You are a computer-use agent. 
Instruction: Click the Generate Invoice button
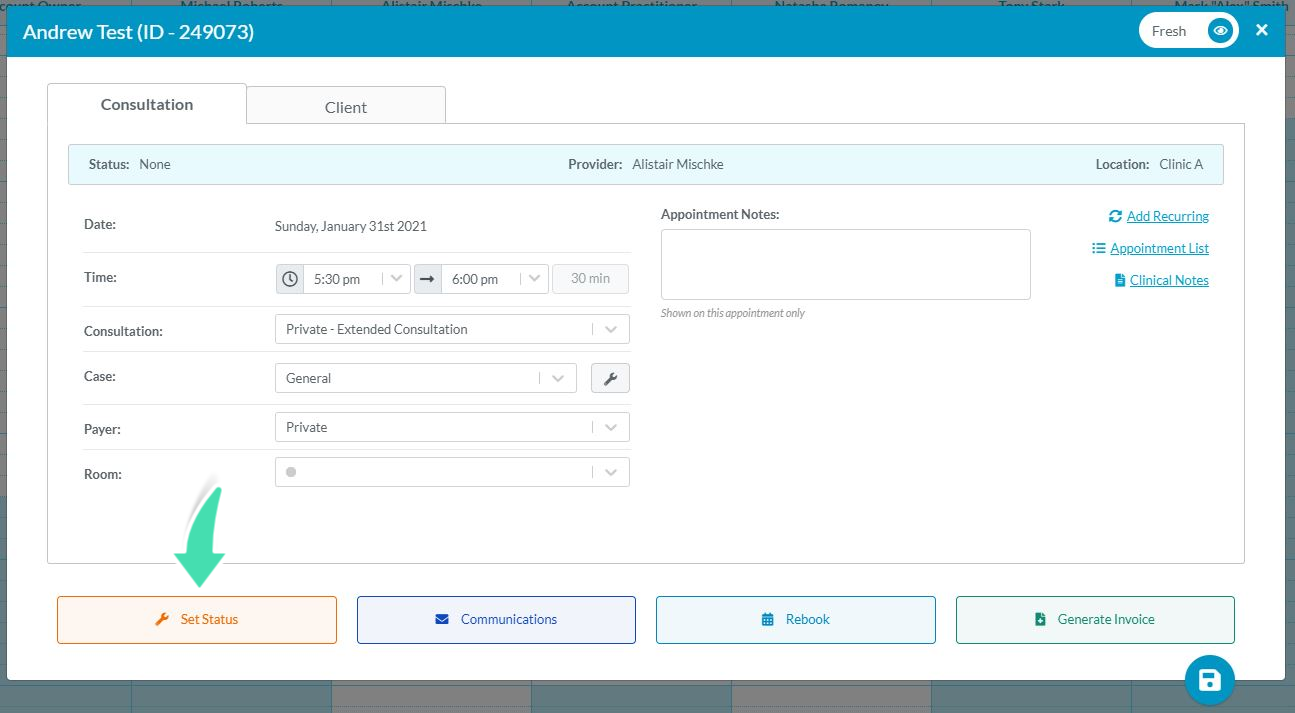pos(1095,620)
